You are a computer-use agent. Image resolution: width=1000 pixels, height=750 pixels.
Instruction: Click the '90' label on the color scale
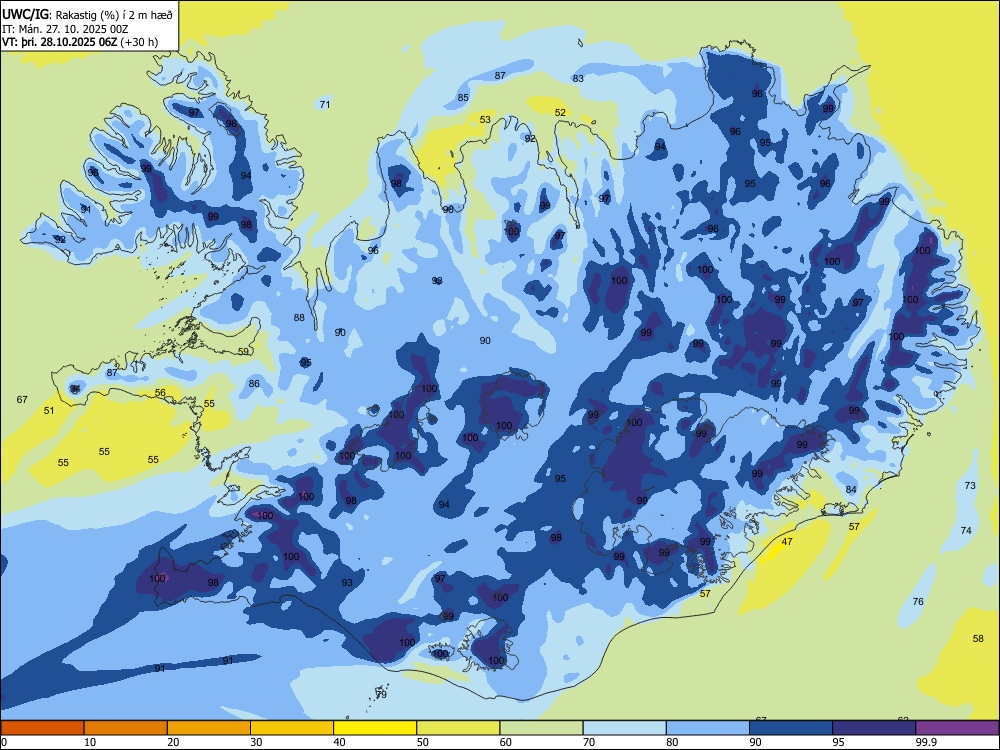(756, 742)
